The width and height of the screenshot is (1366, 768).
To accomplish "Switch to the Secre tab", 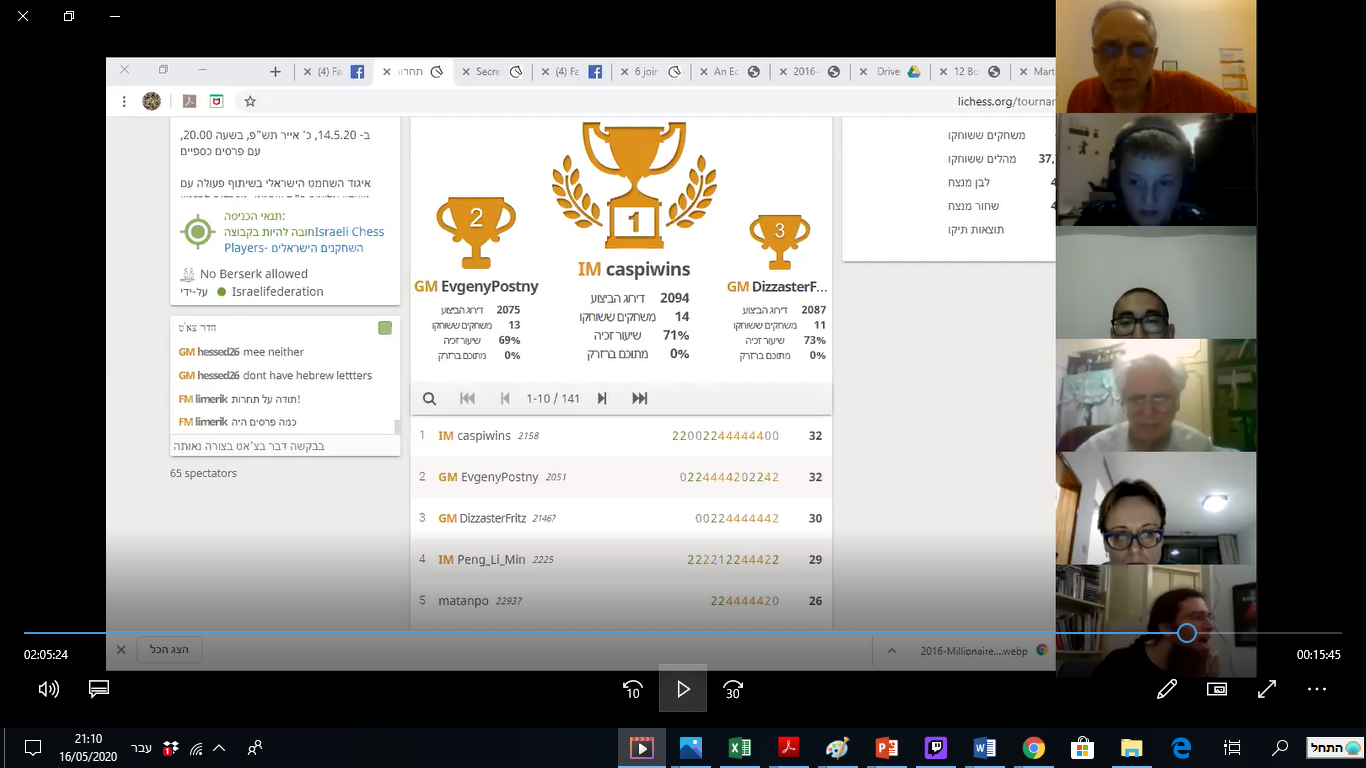I will tap(490, 71).
